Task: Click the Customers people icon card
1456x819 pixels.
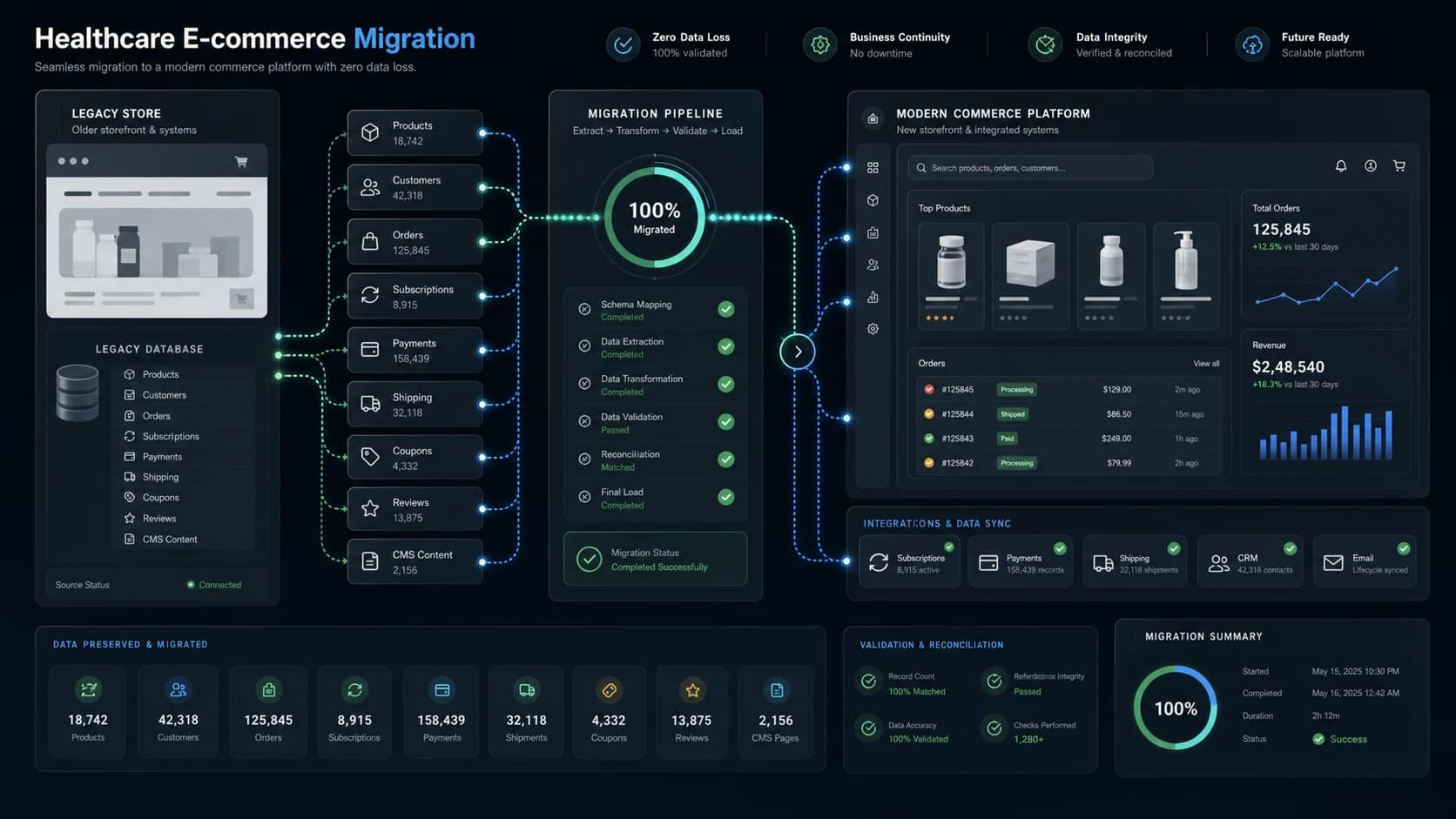Action: (415, 187)
